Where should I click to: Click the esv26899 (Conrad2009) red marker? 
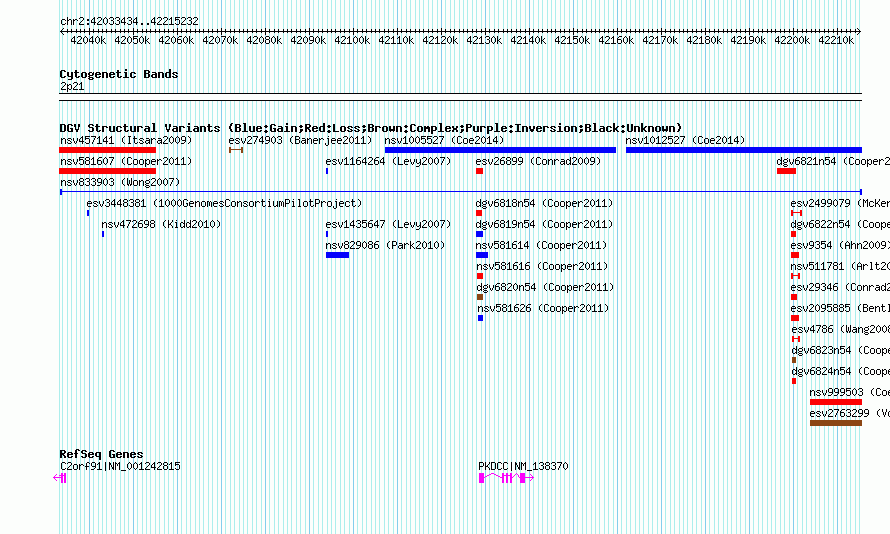pyautogui.click(x=480, y=171)
